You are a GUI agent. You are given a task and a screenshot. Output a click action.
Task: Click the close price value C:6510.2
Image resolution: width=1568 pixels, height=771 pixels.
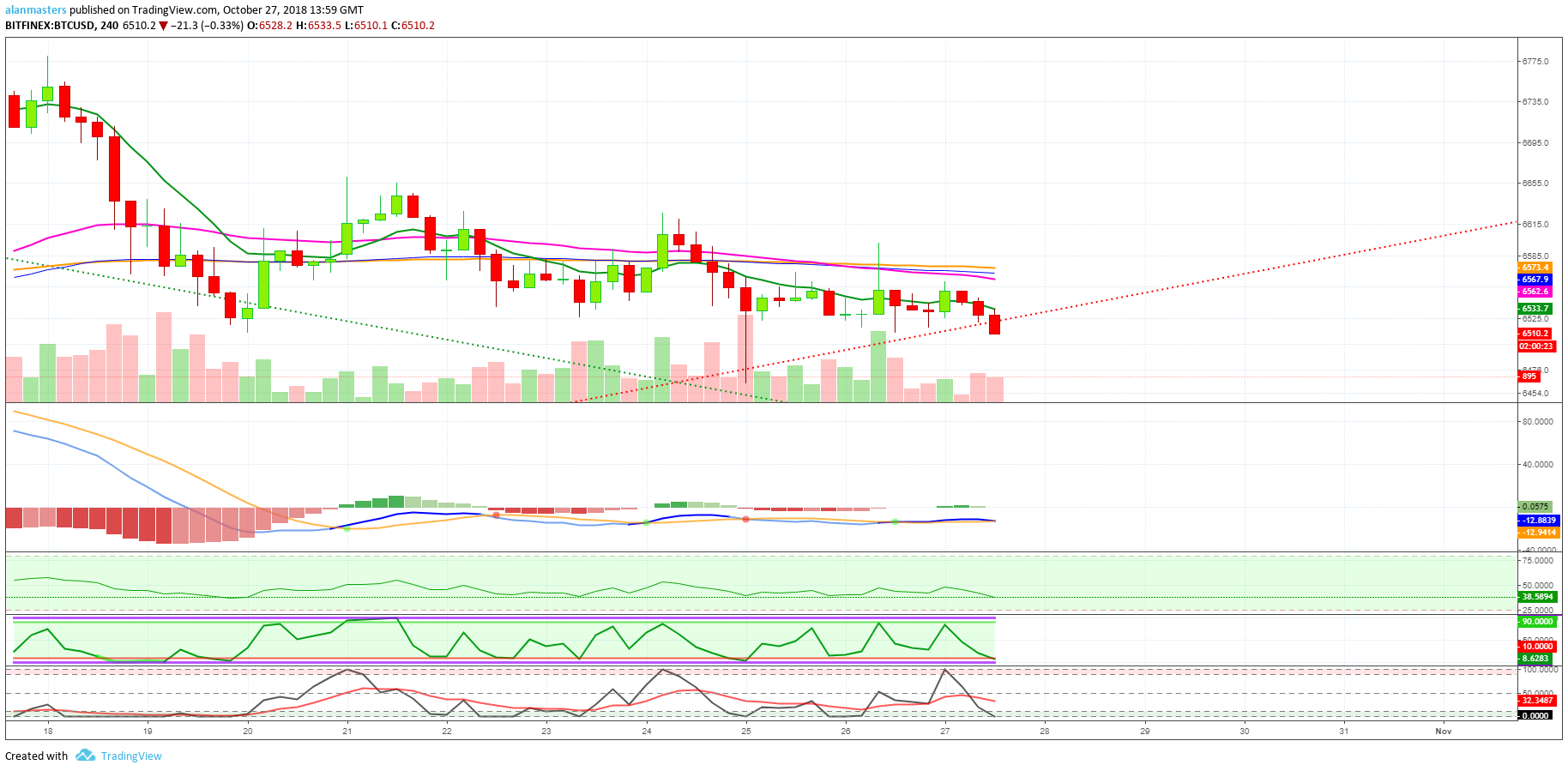point(413,26)
